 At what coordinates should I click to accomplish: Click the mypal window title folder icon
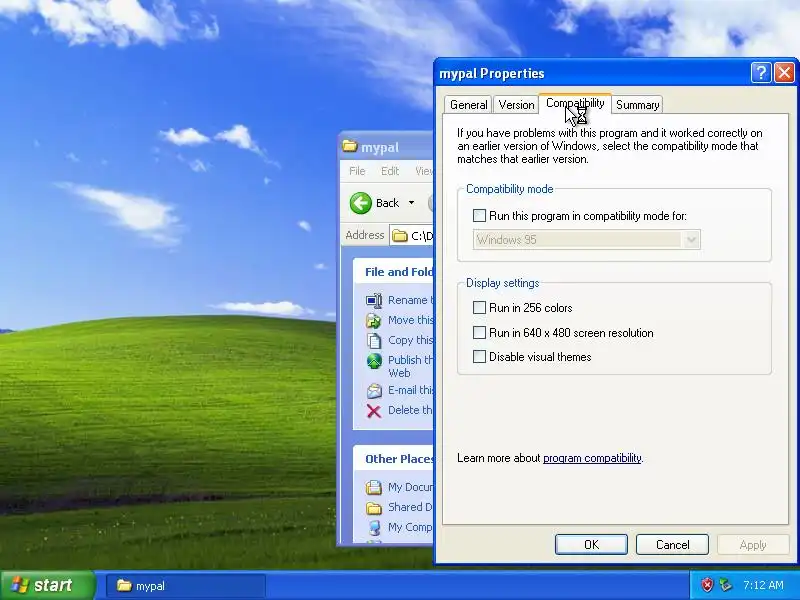(x=350, y=146)
